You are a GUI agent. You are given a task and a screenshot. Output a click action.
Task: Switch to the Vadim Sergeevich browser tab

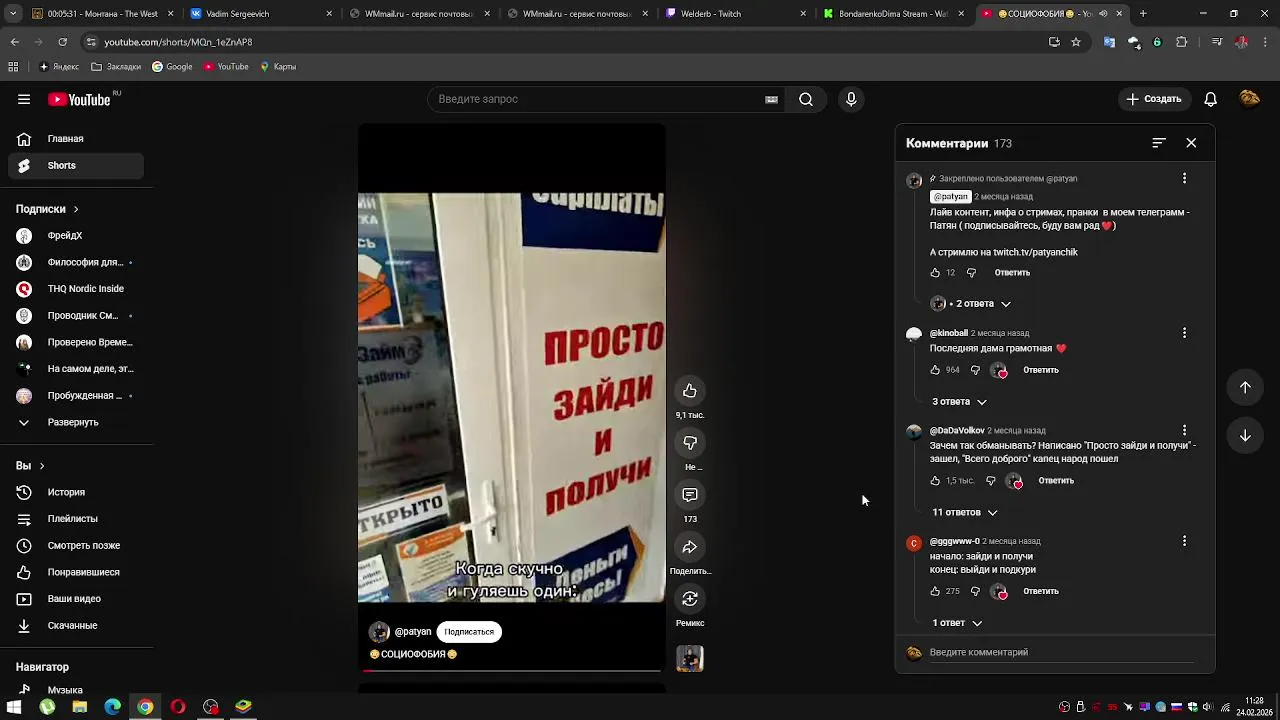tap(260, 14)
